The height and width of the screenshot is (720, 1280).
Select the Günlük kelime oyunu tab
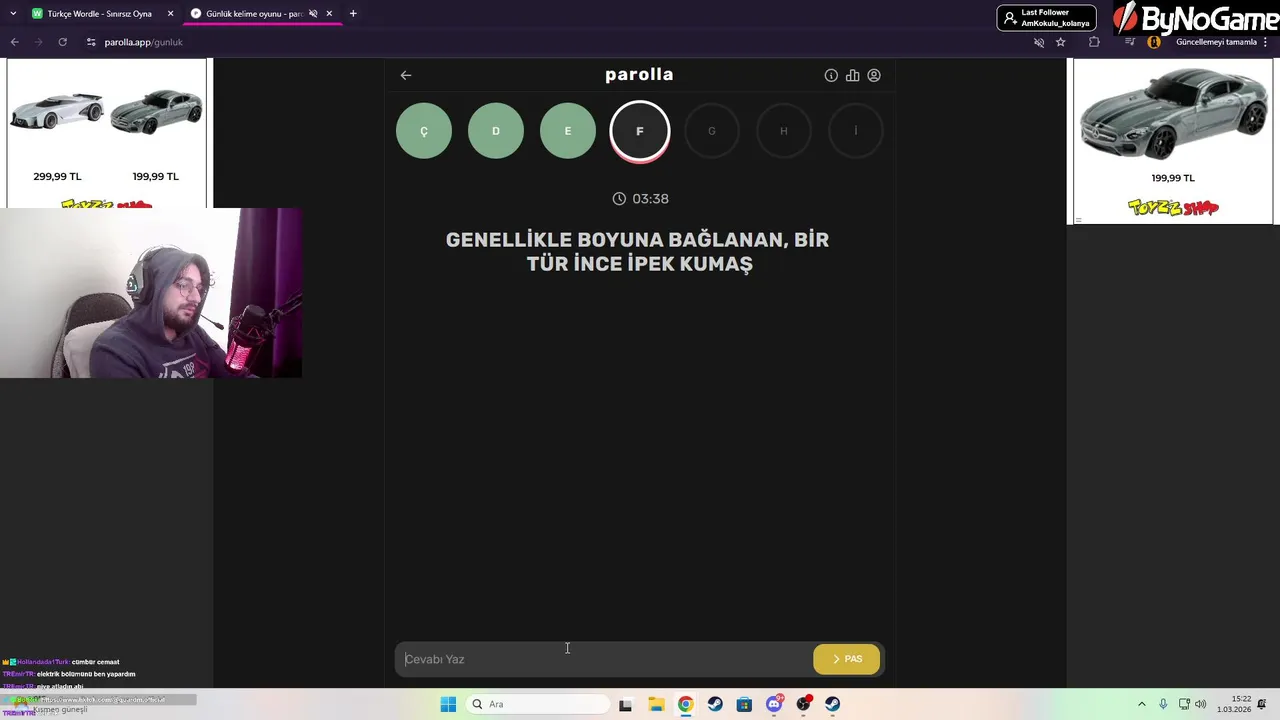click(x=255, y=14)
